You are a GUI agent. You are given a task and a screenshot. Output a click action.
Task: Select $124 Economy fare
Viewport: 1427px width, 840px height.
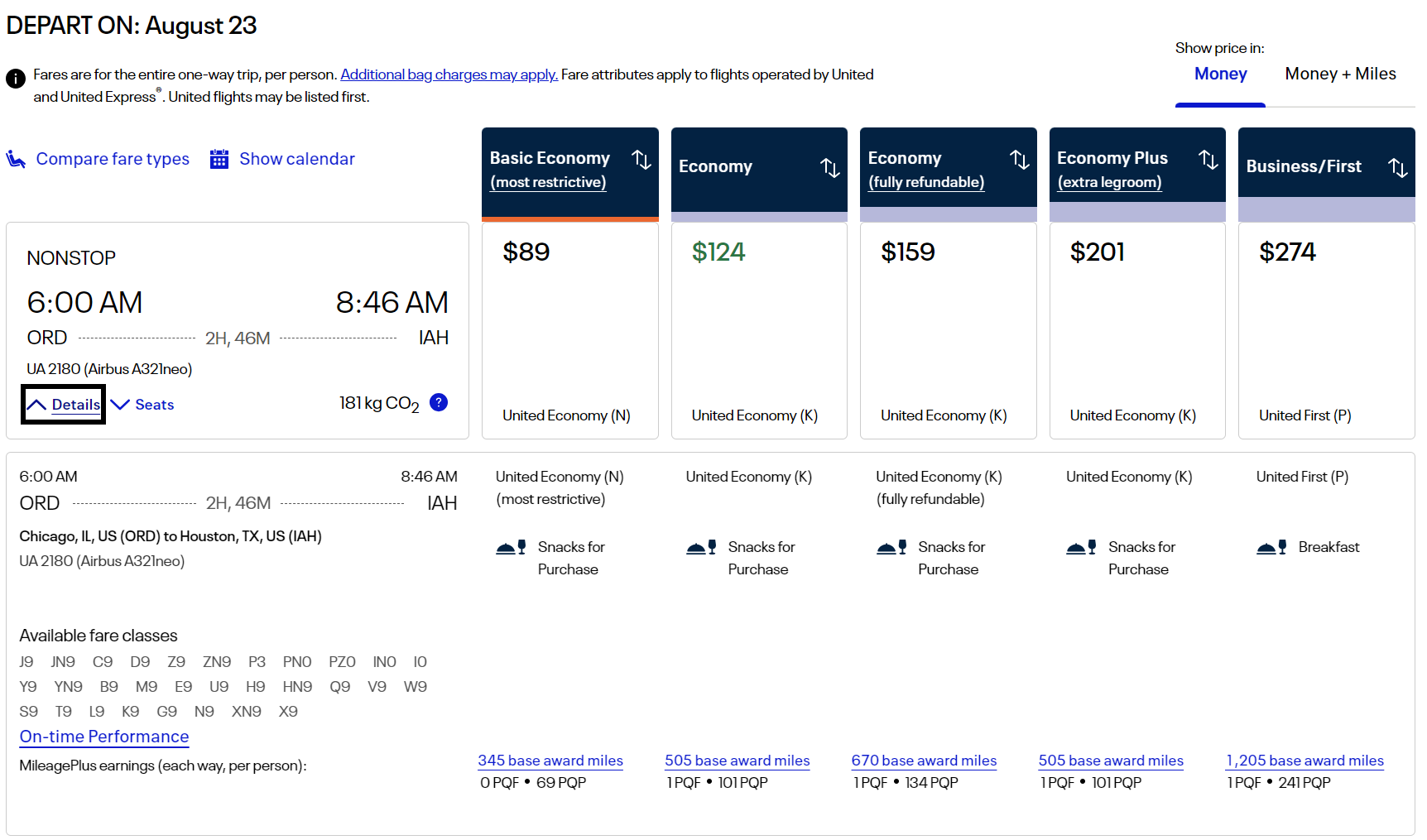click(x=759, y=330)
